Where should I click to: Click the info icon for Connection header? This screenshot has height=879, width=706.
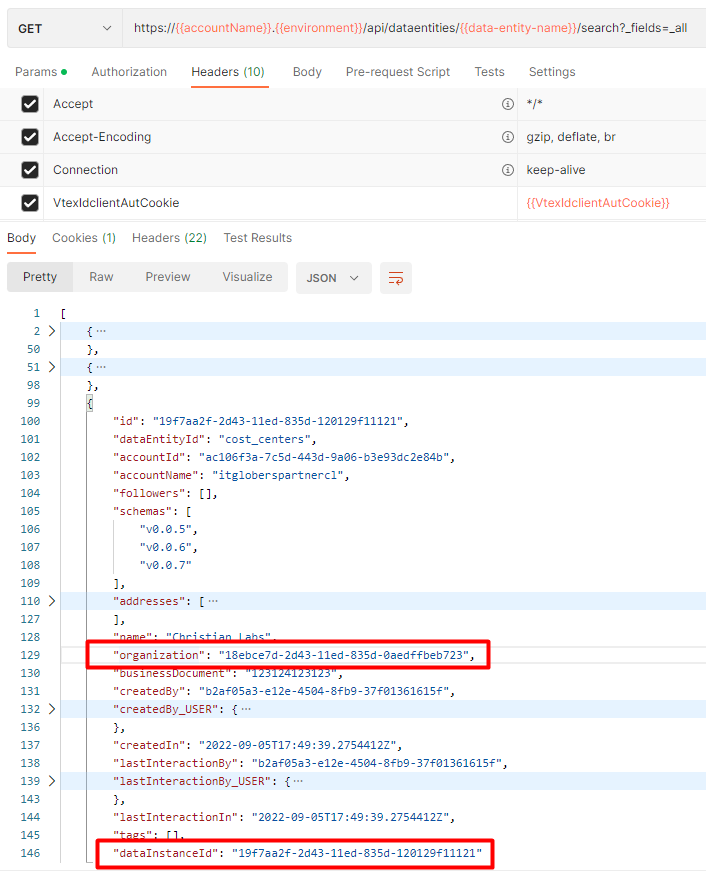[x=507, y=170]
